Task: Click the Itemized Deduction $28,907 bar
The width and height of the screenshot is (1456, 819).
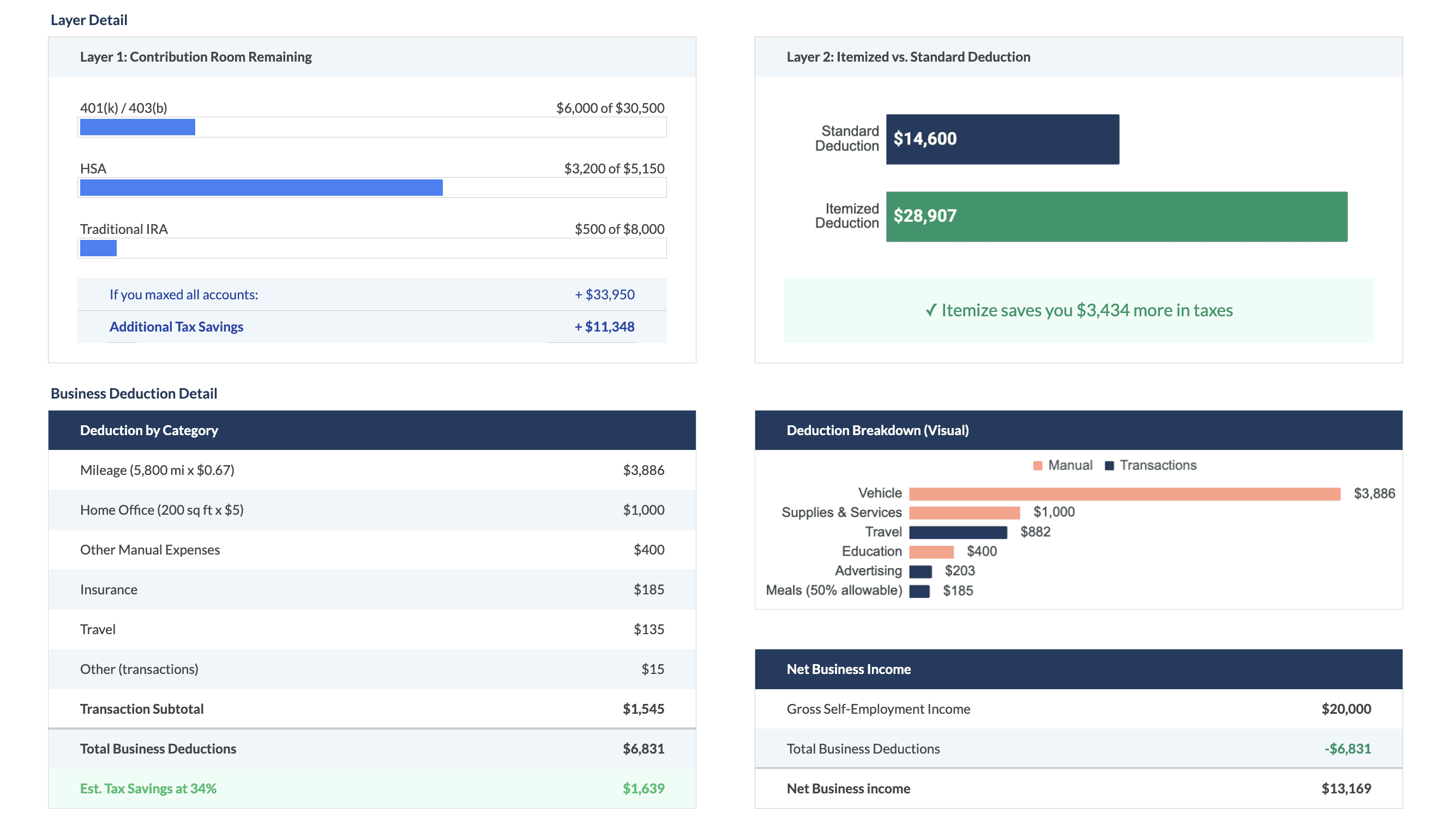Action: [1116, 216]
